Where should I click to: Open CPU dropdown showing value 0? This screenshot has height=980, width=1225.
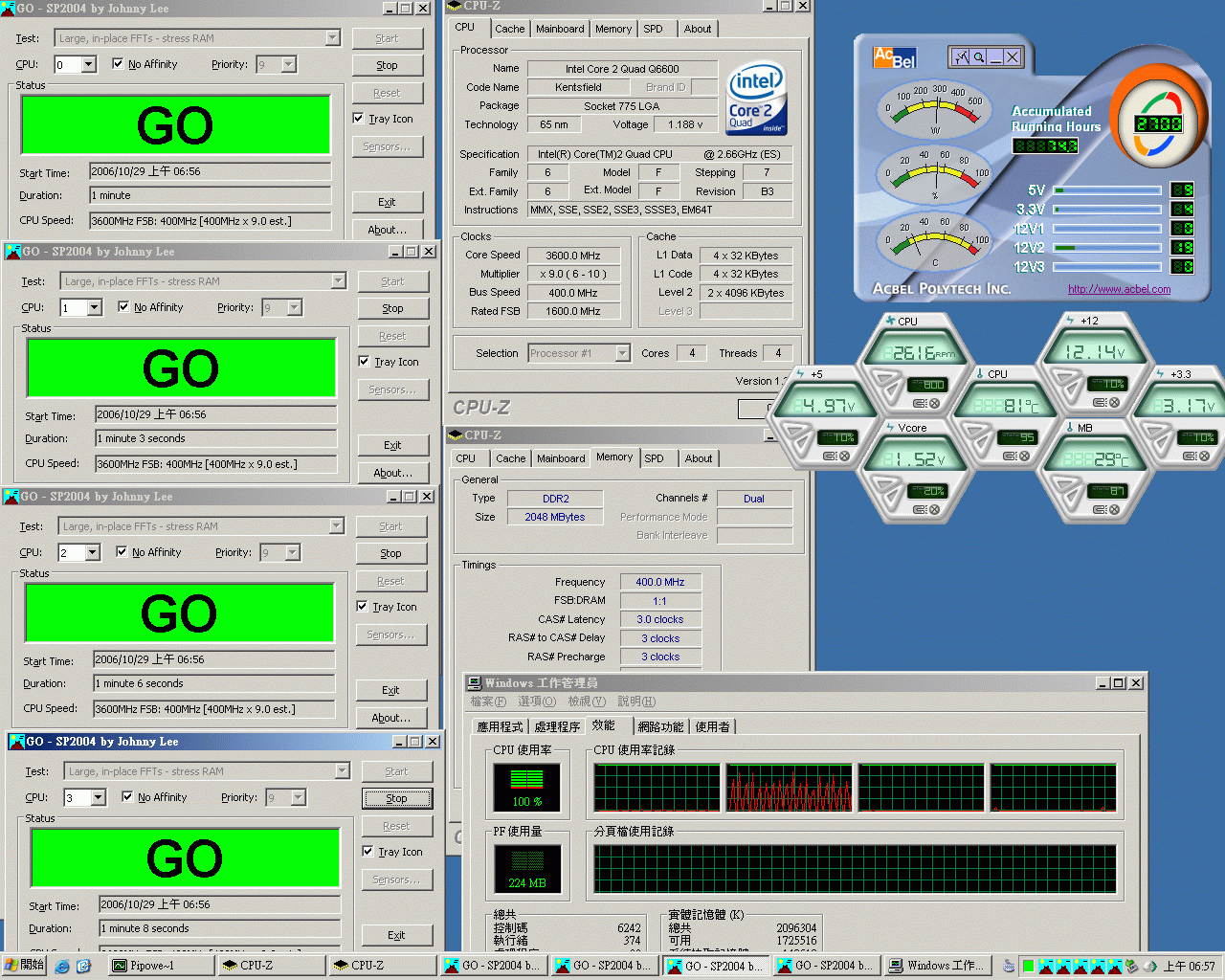(89, 65)
